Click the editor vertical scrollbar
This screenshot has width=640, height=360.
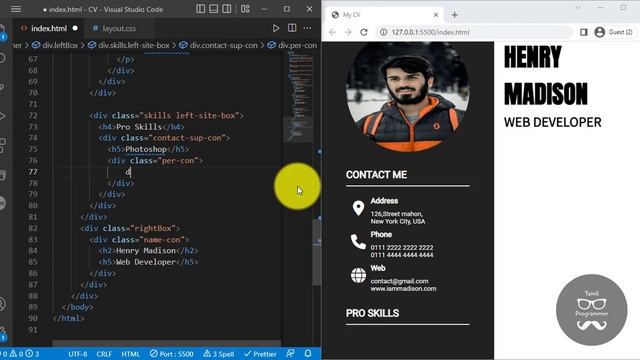[x=317, y=252]
